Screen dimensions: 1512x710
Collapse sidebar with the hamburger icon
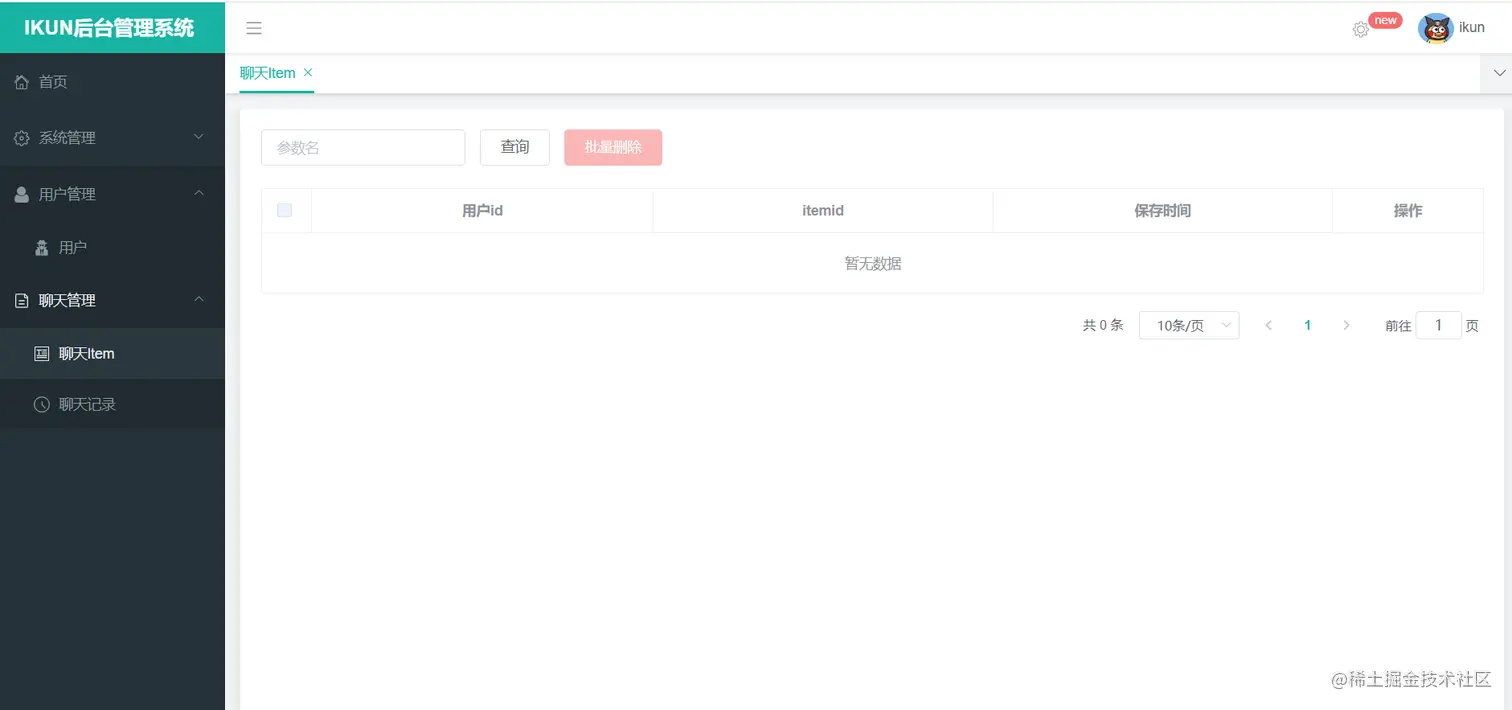[254, 28]
